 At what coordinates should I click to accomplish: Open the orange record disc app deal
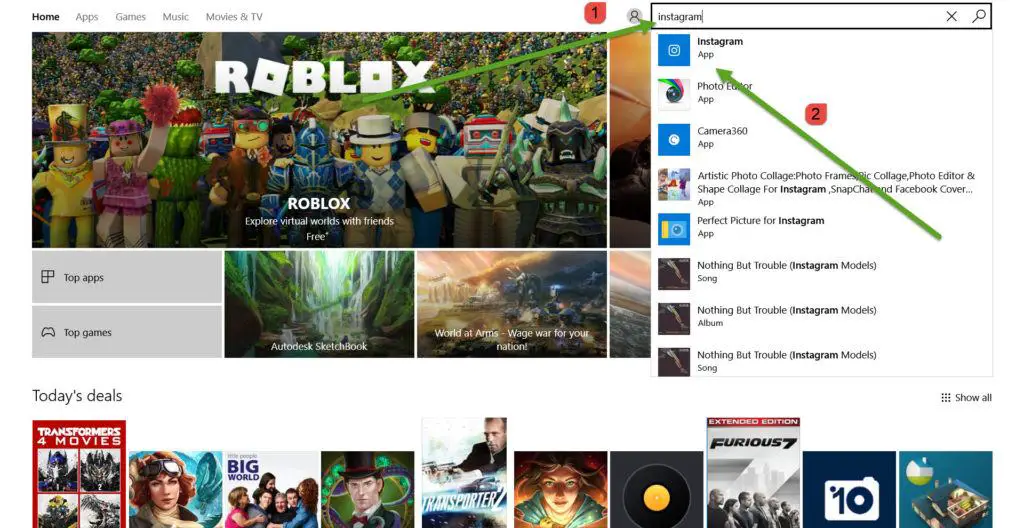point(657,489)
